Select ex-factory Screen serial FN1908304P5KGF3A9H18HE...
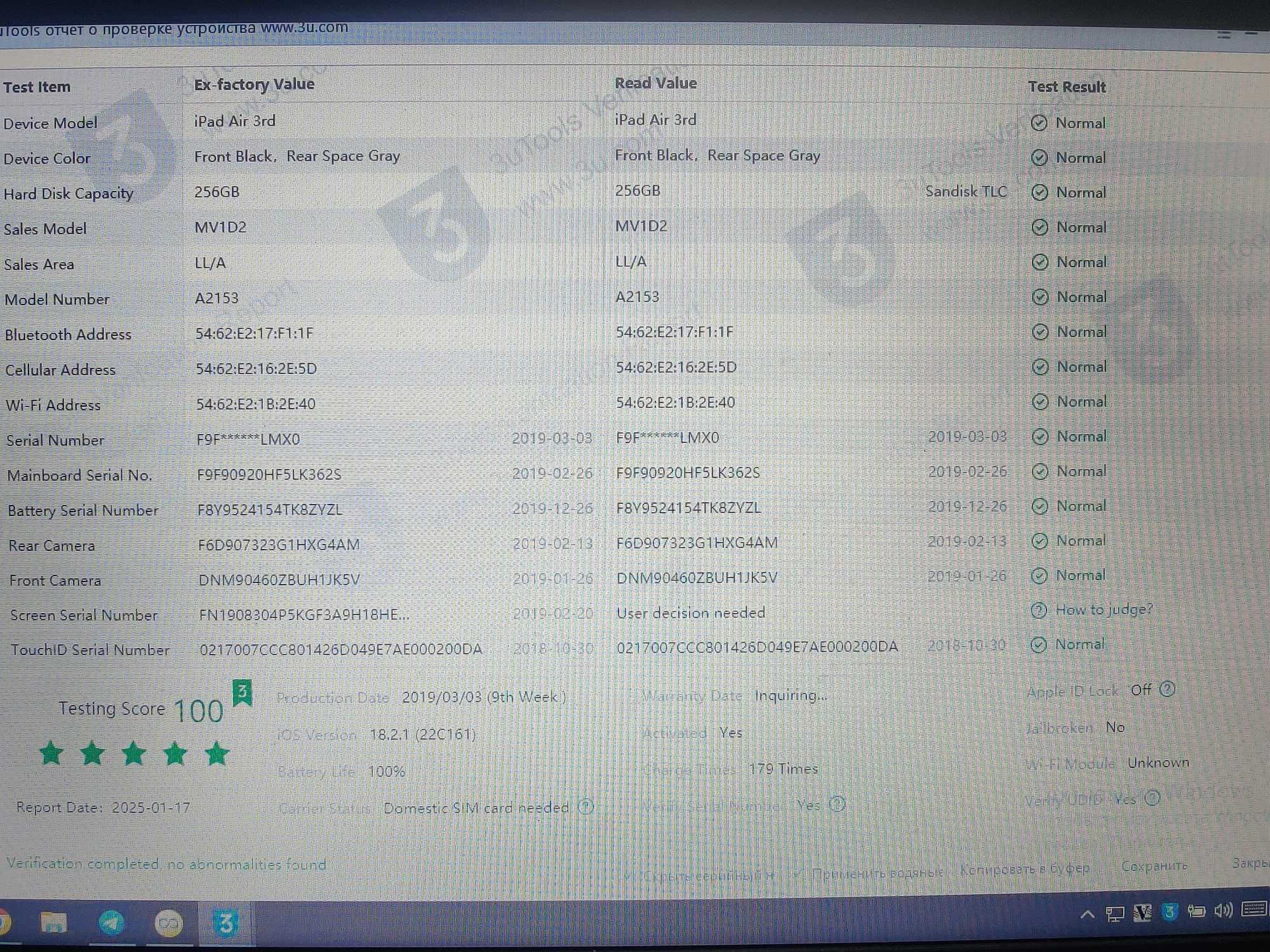 point(304,614)
